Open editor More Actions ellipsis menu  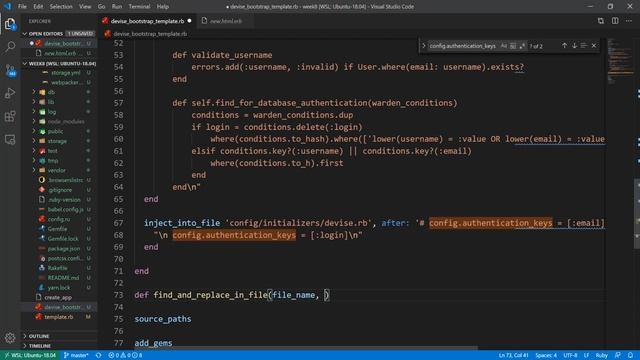click(629, 21)
